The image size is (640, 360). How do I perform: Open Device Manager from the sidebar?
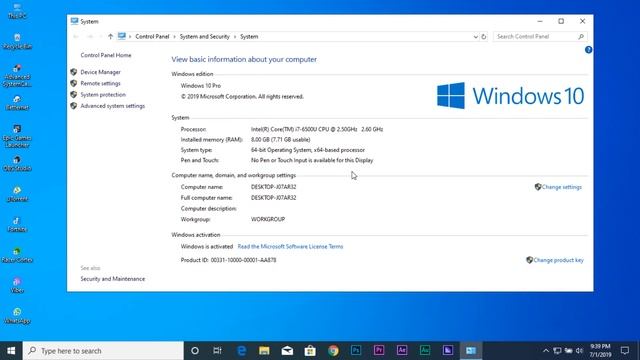[x=100, y=72]
